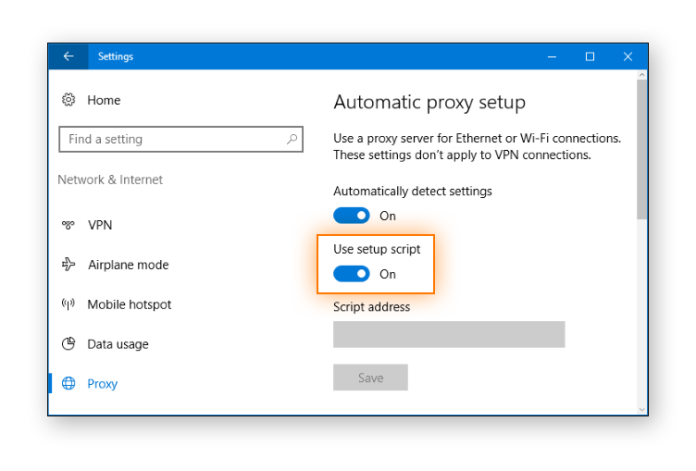Turn off Automatically detect settings toggle
The height and width of the screenshot is (471, 696).
pos(352,215)
